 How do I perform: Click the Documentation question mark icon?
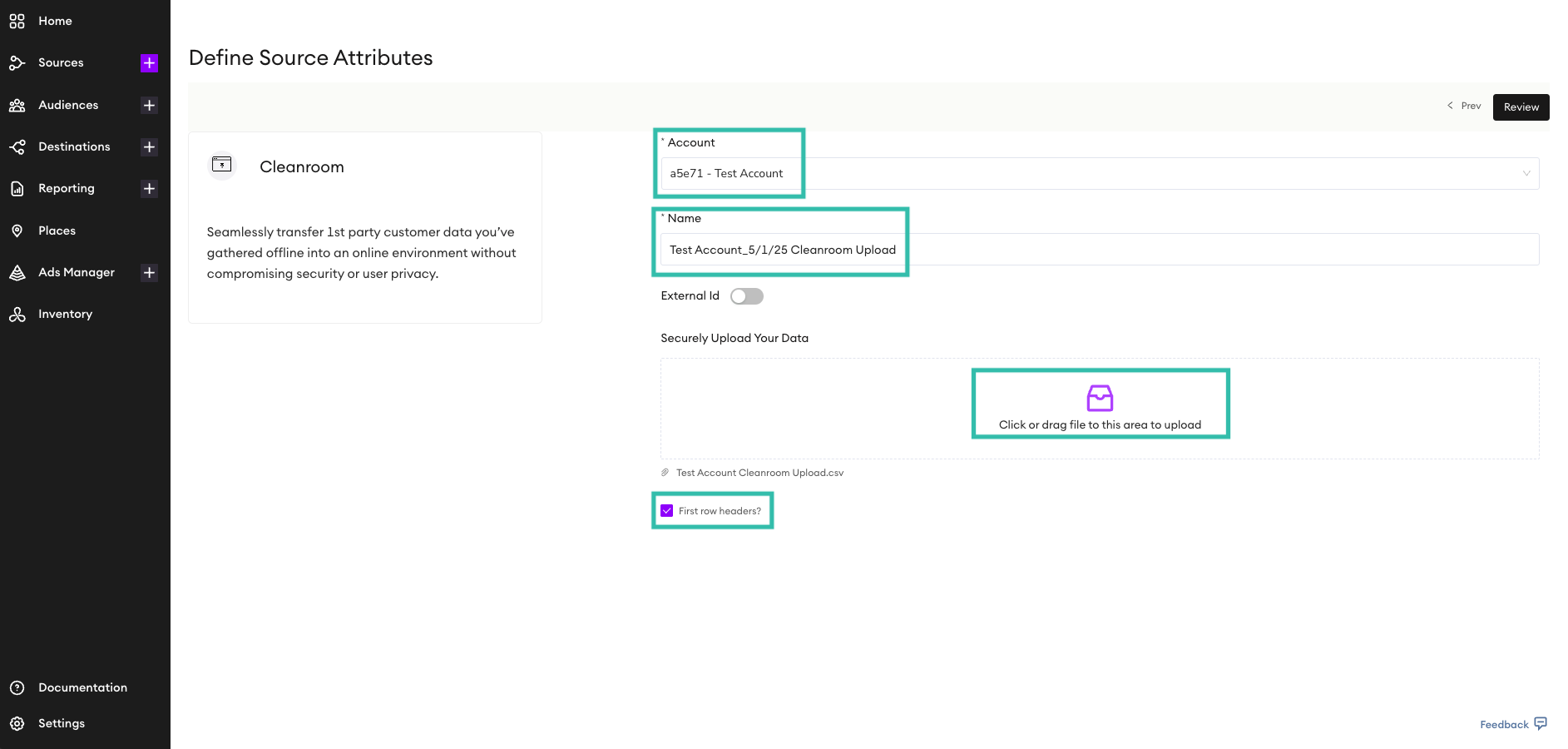click(x=17, y=687)
